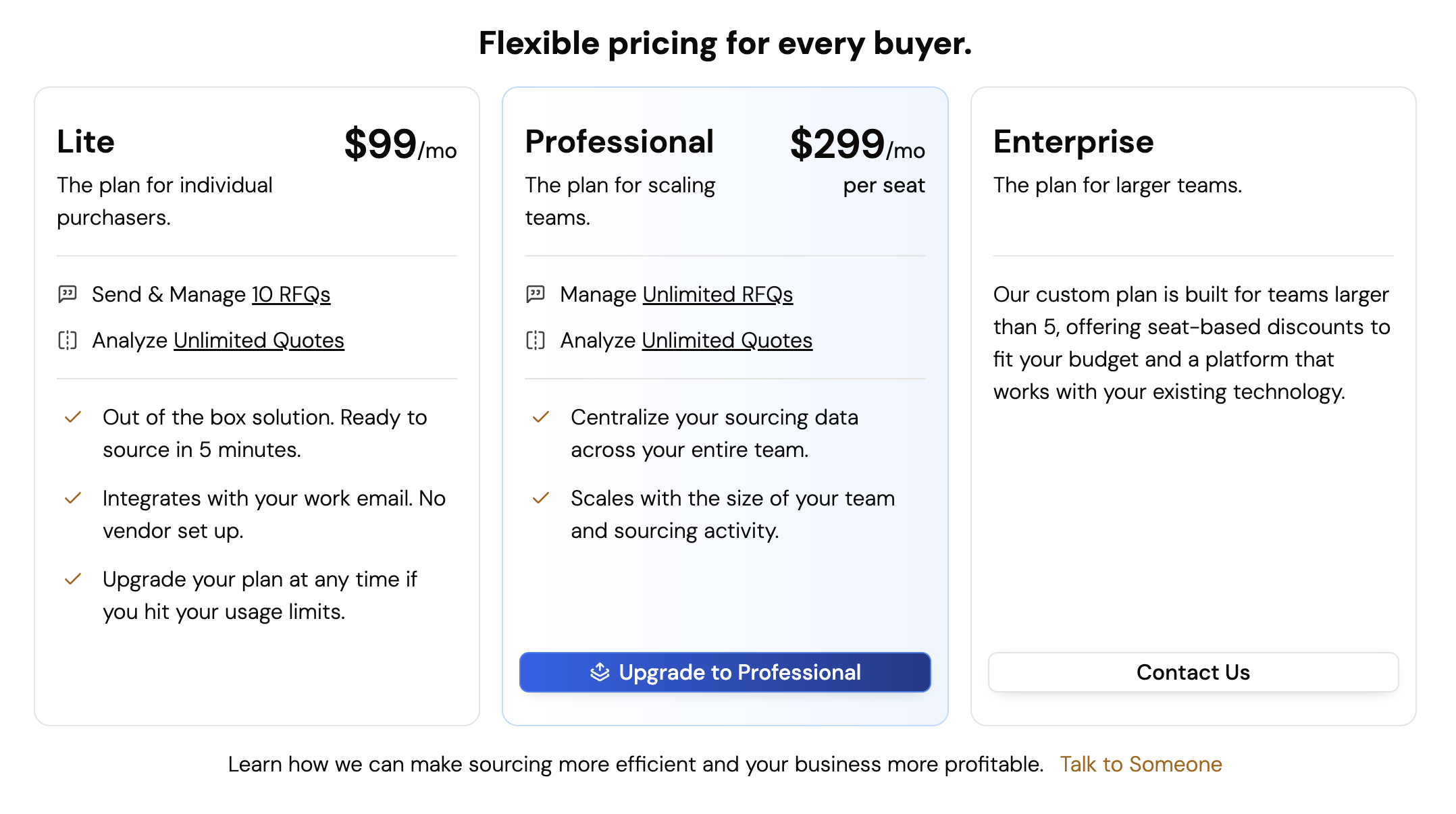Click the upgrade icon on the blue button
Image resolution: width=1456 pixels, height=814 pixels.
pyautogui.click(x=600, y=672)
